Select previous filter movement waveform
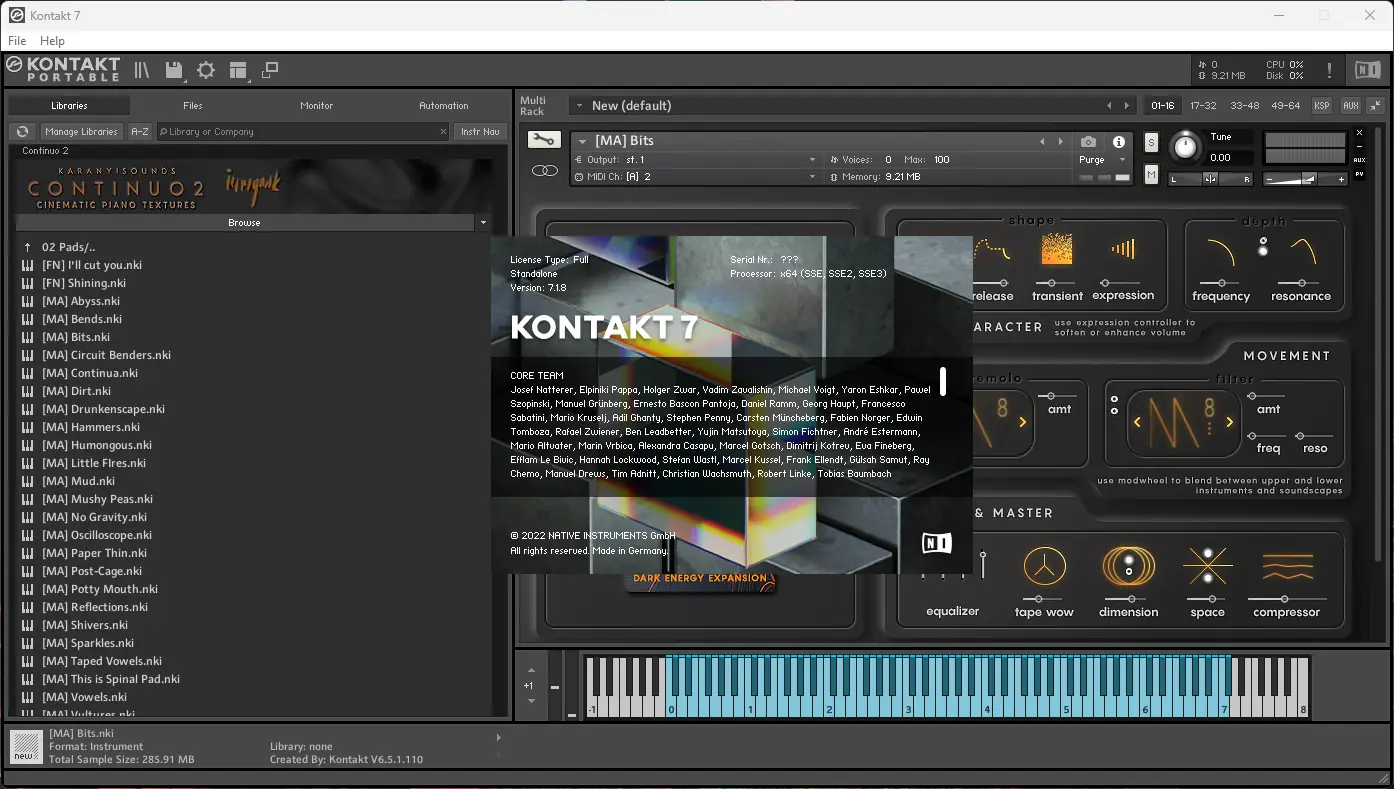Screen dimensions: 1394x789 click(x=1138, y=422)
